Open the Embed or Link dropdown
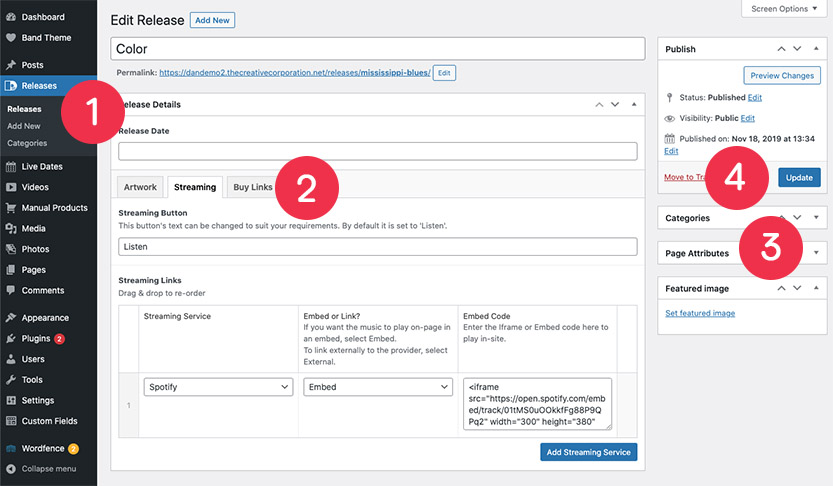Image resolution: width=833 pixels, height=486 pixels. [x=378, y=387]
